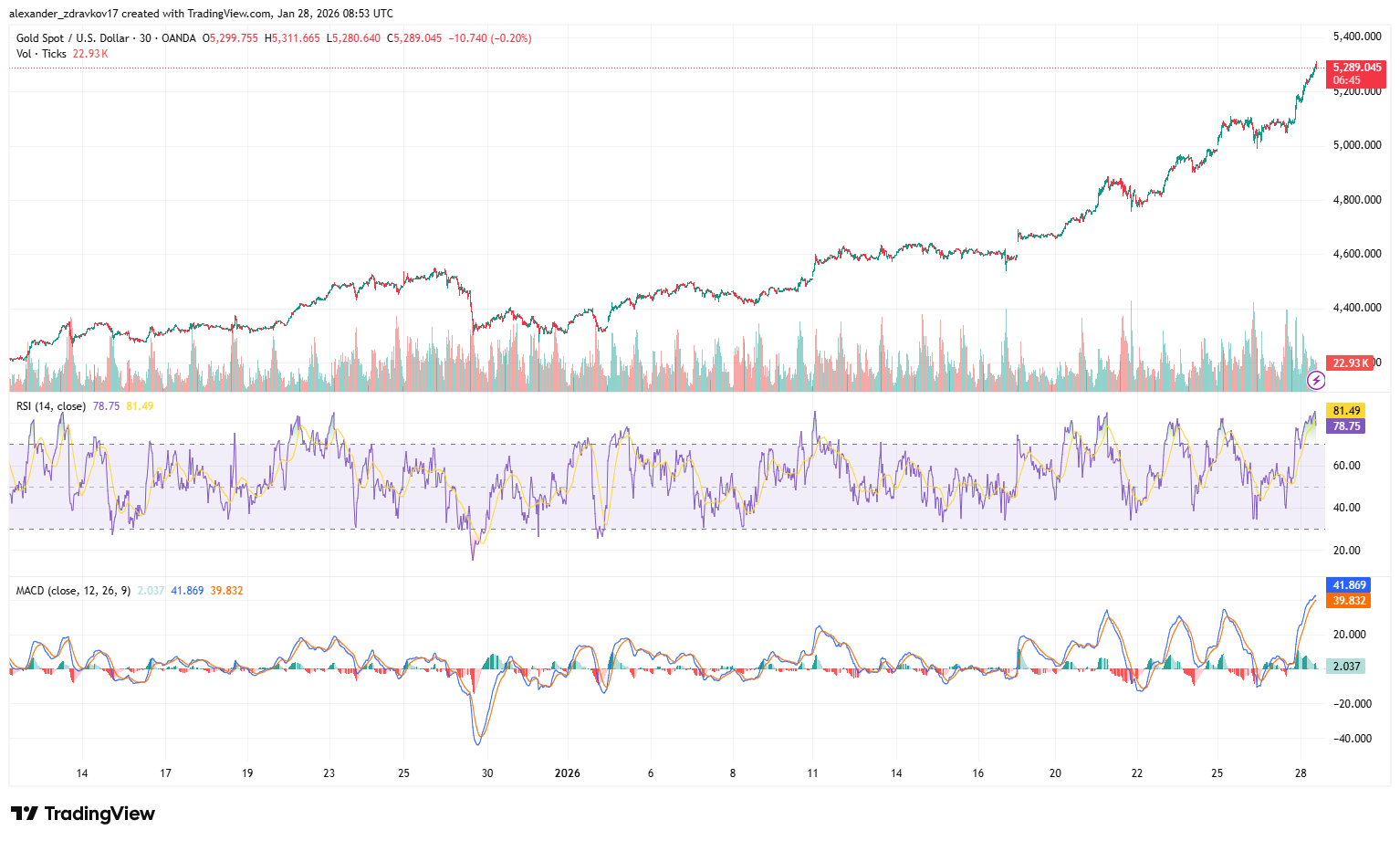Click the orange MACD signal tag 39.832
The image size is (1400, 841).
(1349, 601)
